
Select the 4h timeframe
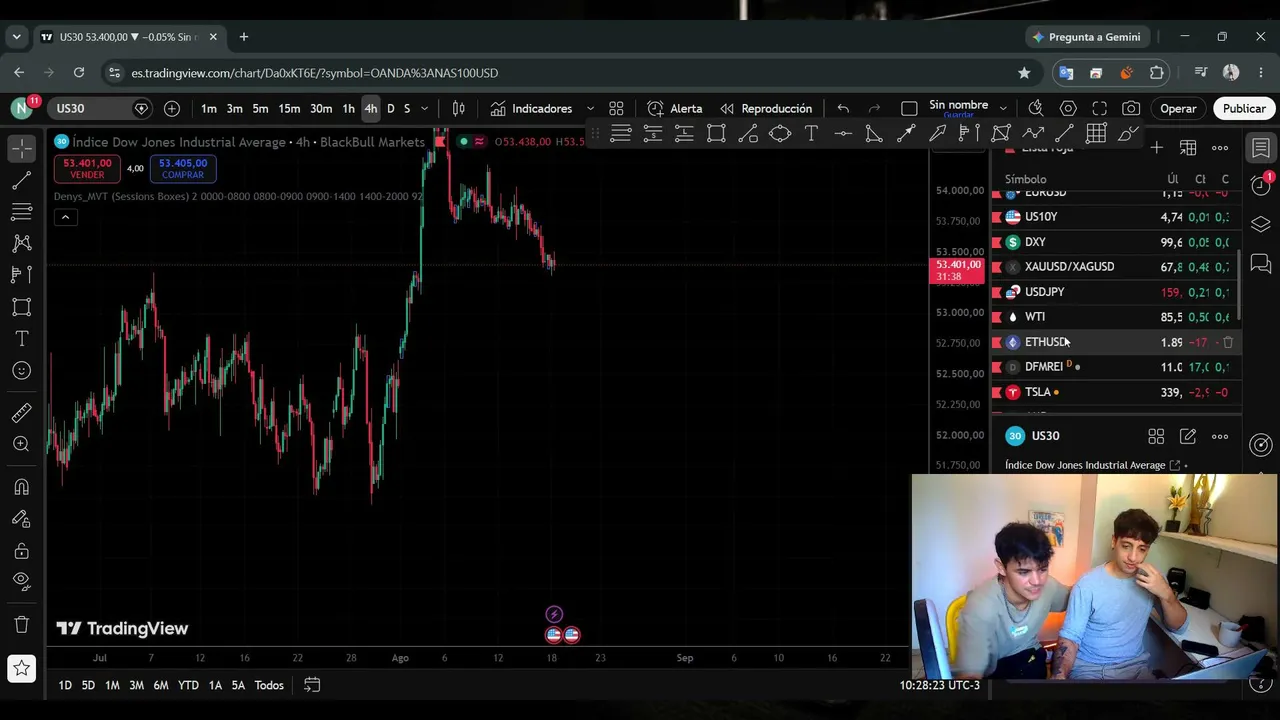tap(370, 108)
